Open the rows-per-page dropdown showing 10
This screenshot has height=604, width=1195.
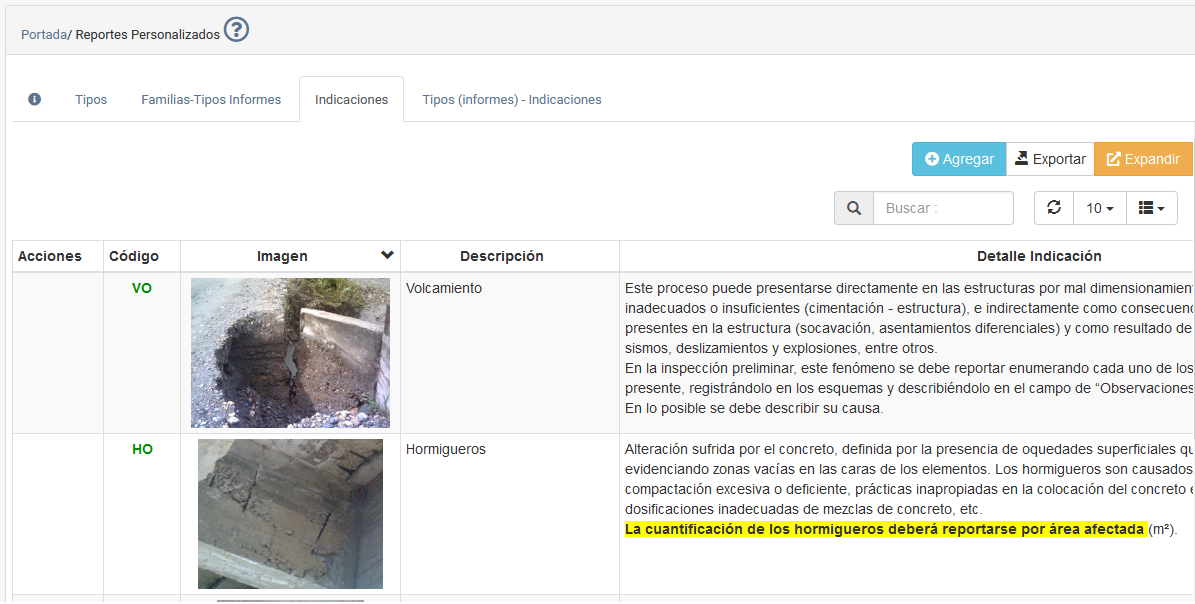[1100, 208]
